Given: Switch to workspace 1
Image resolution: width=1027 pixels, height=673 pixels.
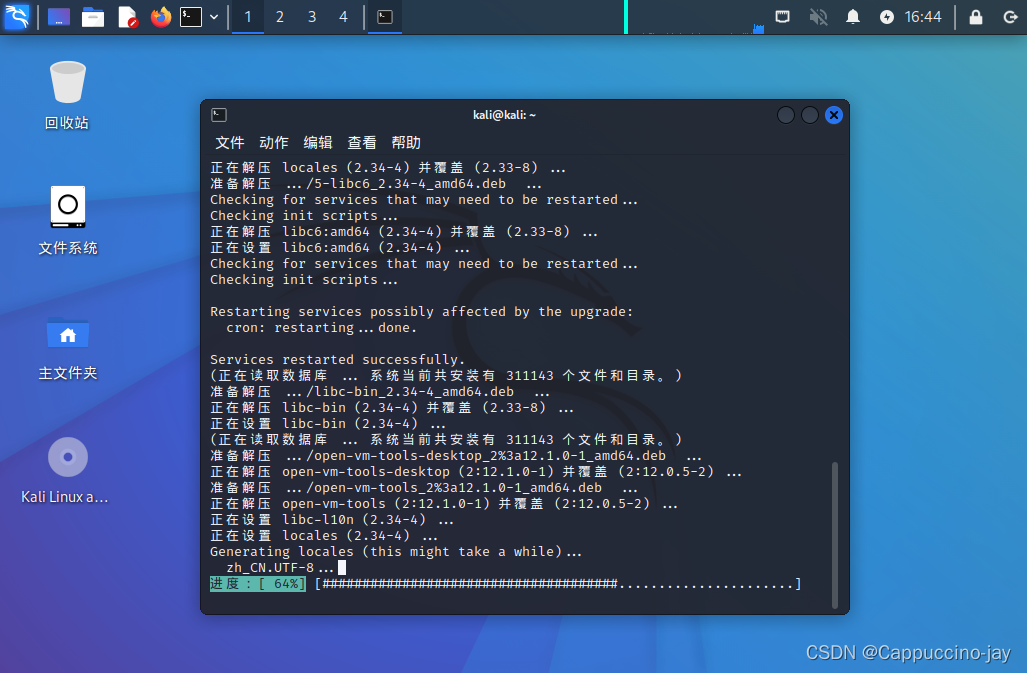Looking at the screenshot, I should [x=248, y=17].
